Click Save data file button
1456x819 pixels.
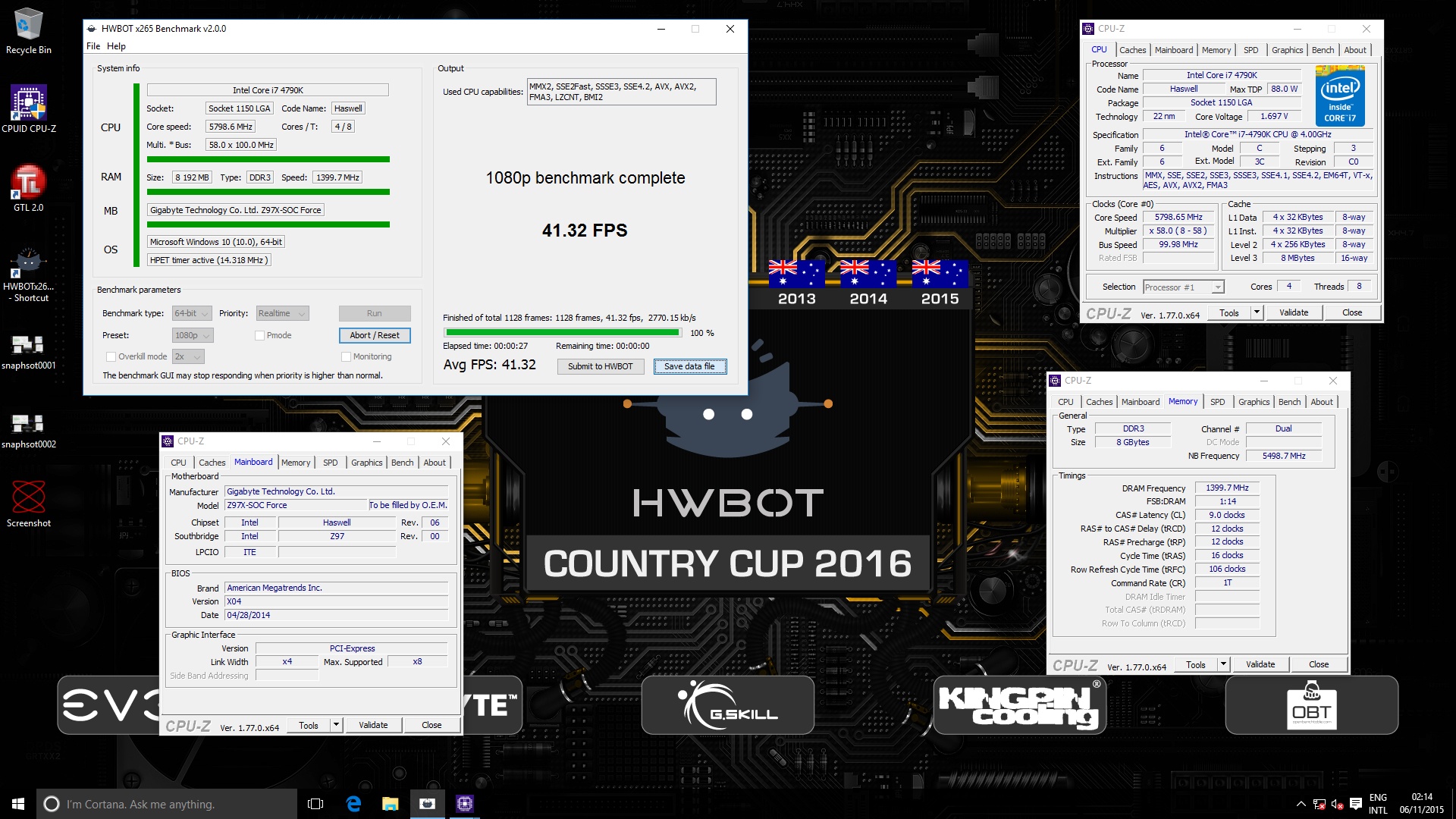pos(689,366)
